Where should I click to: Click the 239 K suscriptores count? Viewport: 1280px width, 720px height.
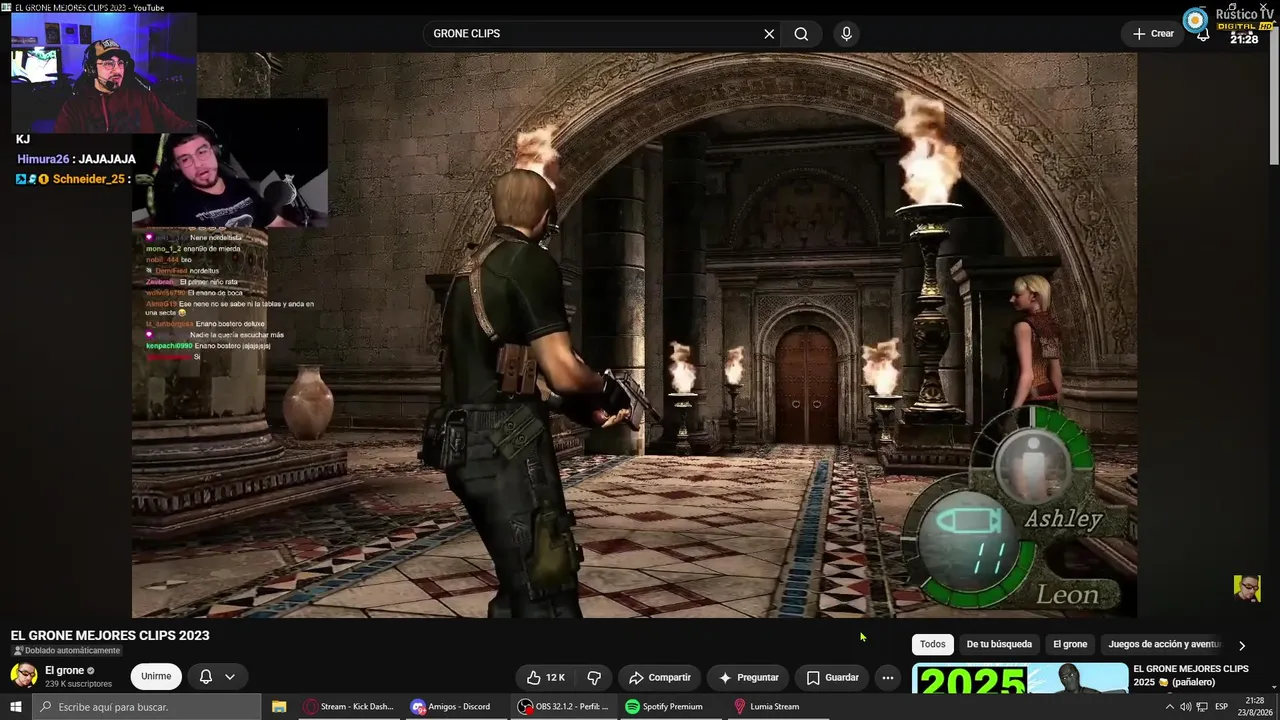(x=78, y=684)
